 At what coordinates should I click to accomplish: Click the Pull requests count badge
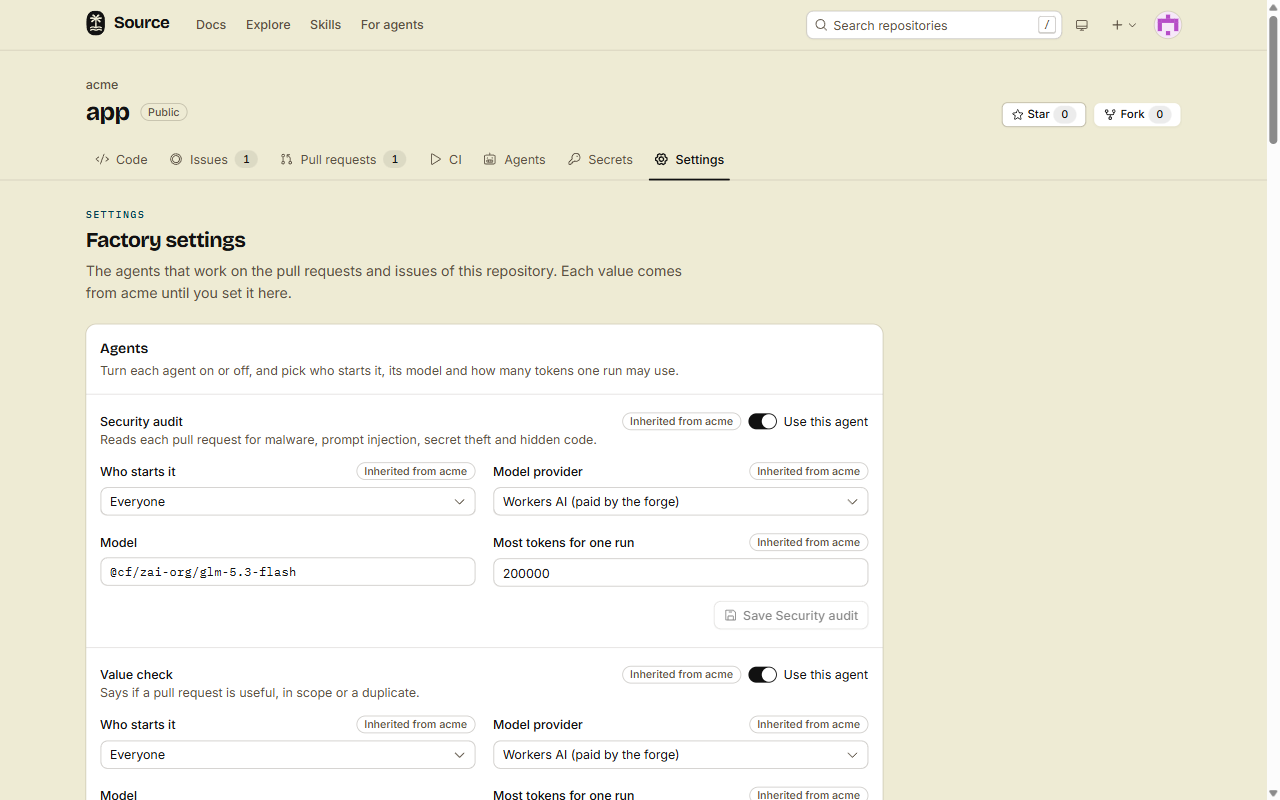(394, 160)
